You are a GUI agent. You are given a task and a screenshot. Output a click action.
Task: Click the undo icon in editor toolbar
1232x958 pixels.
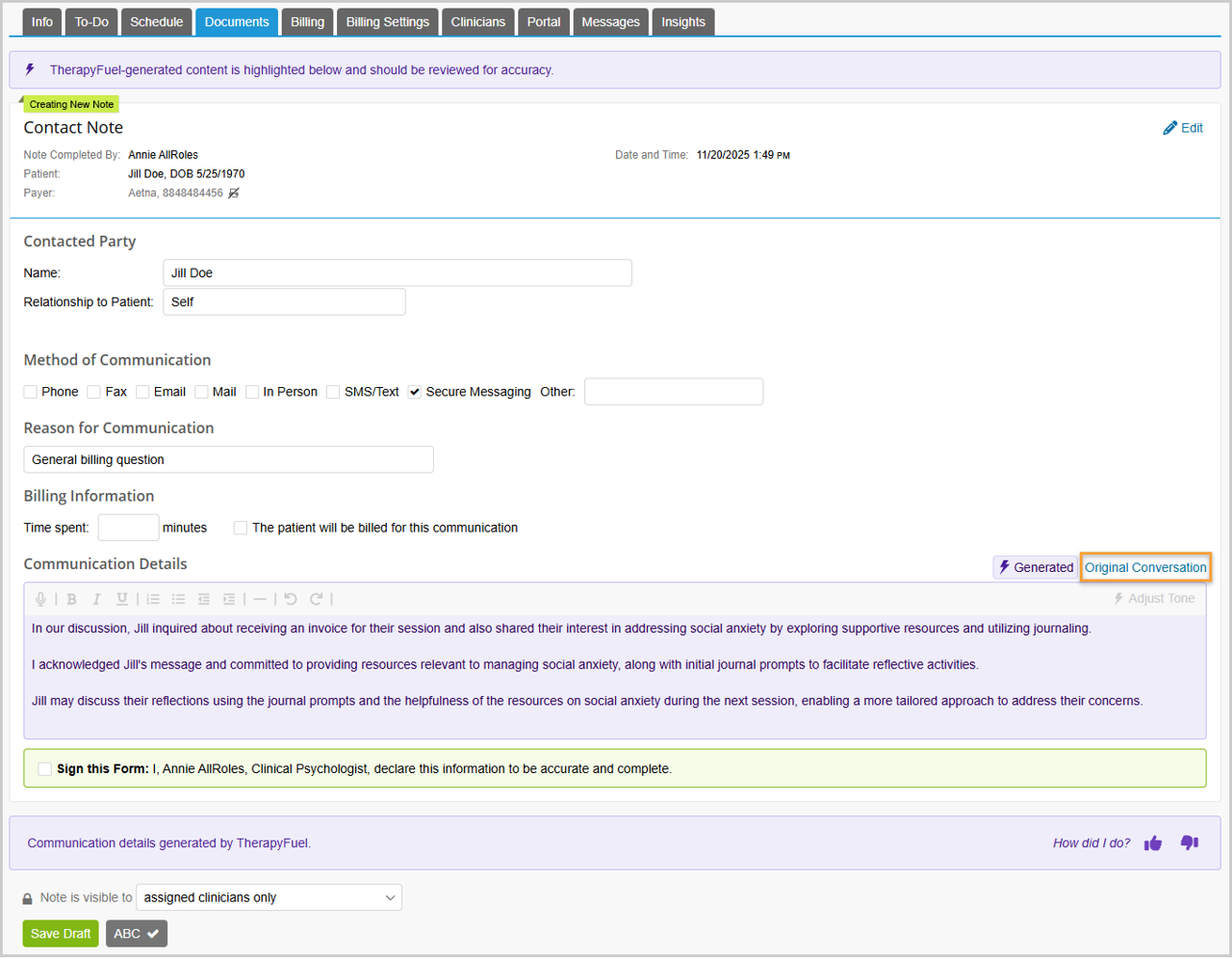point(291,599)
